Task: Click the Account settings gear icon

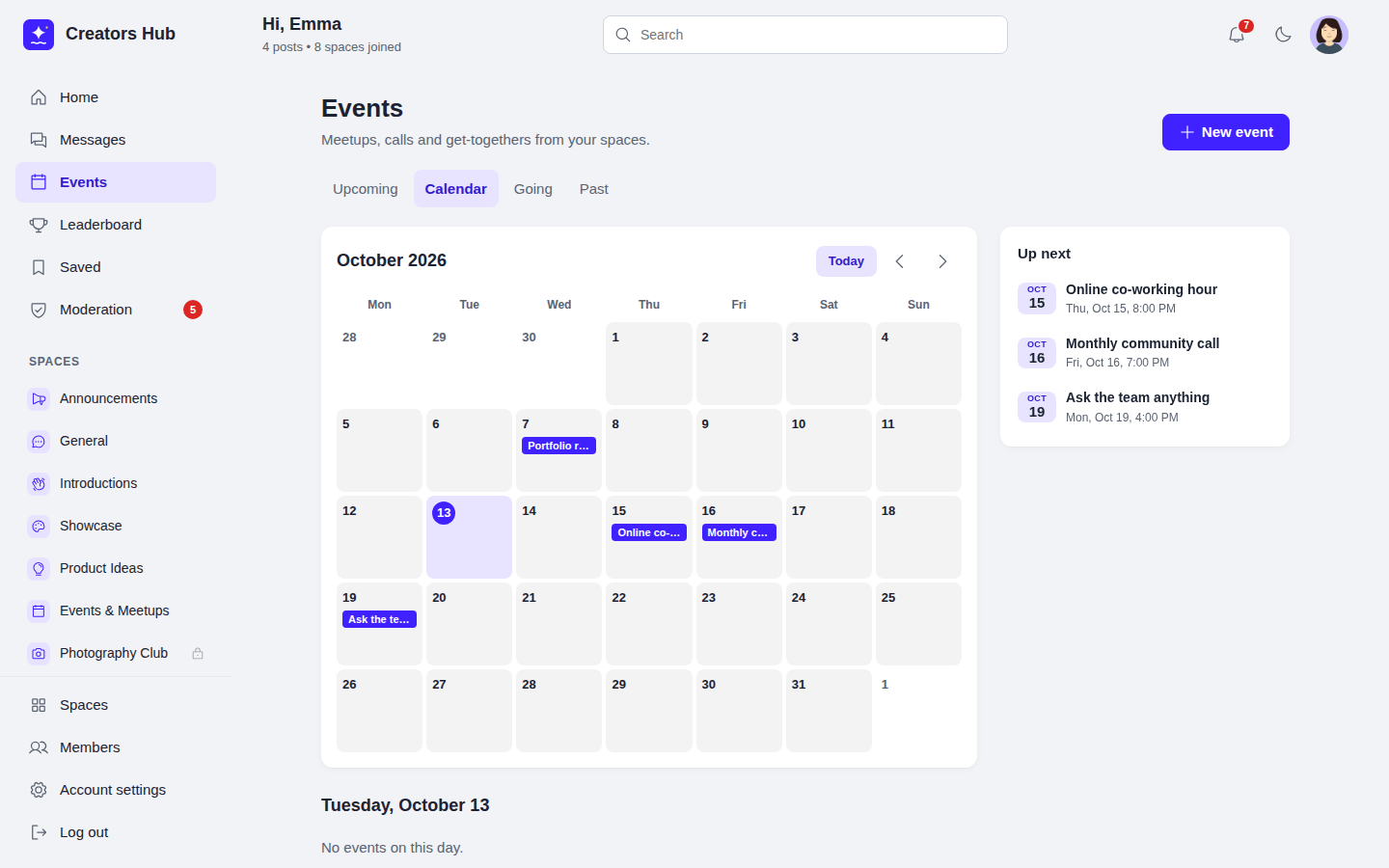Action: click(39, 790)
